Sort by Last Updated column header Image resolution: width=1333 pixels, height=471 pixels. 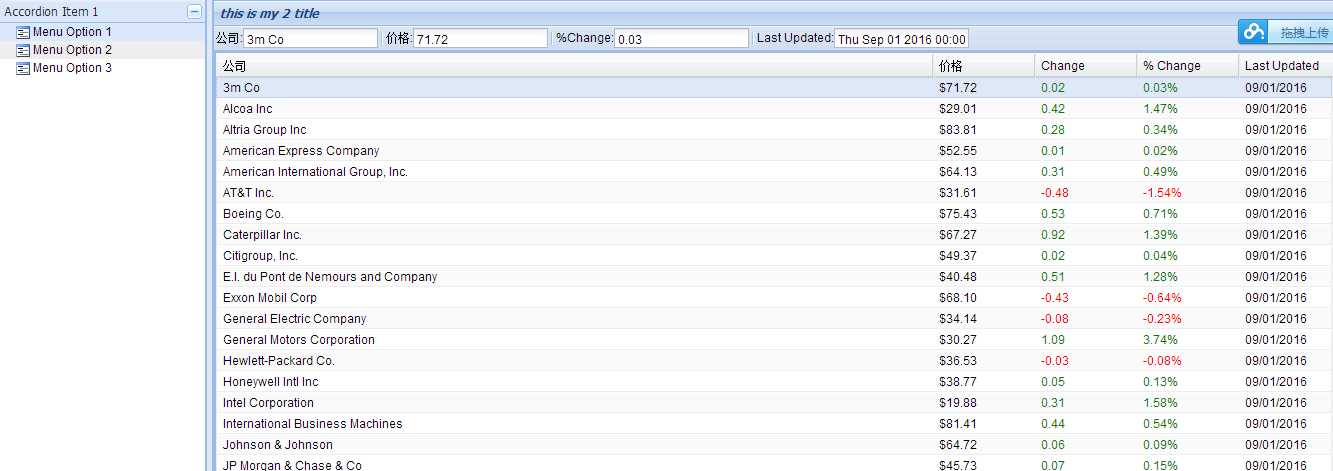click(x=1286, y=66)
